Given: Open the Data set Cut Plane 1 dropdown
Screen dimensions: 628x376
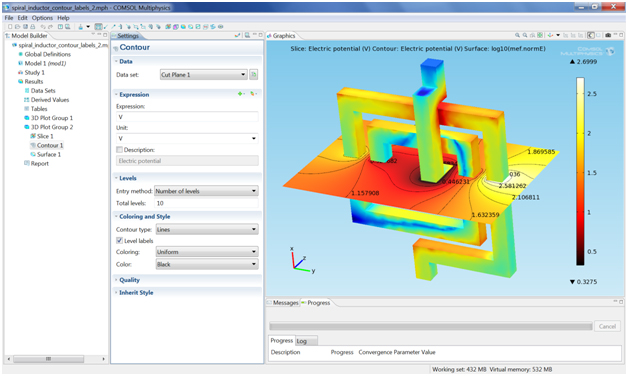Looking at the screenshot, I should [x=203, y=74].
